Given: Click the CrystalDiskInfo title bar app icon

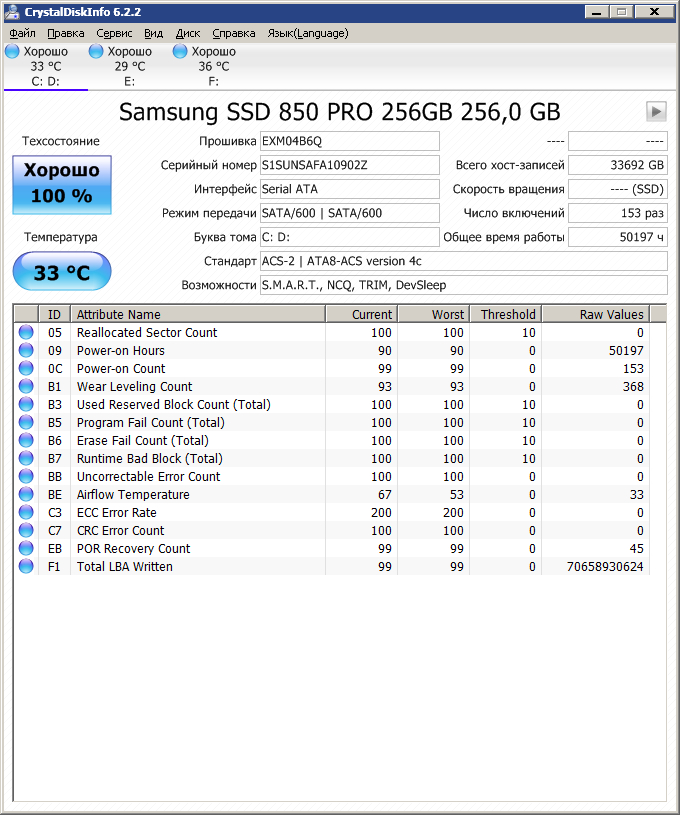Looking at the screenshot, I should point(12,12).
